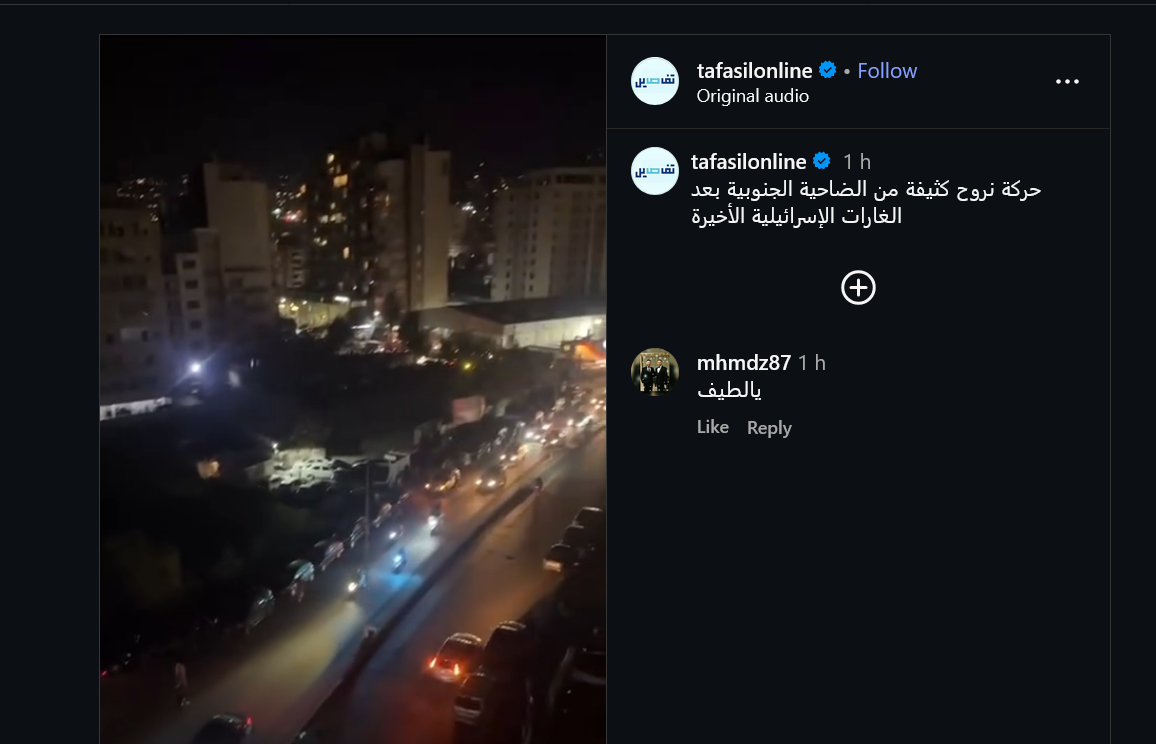Visit mhmdz87 profile via username

(743, 363)
